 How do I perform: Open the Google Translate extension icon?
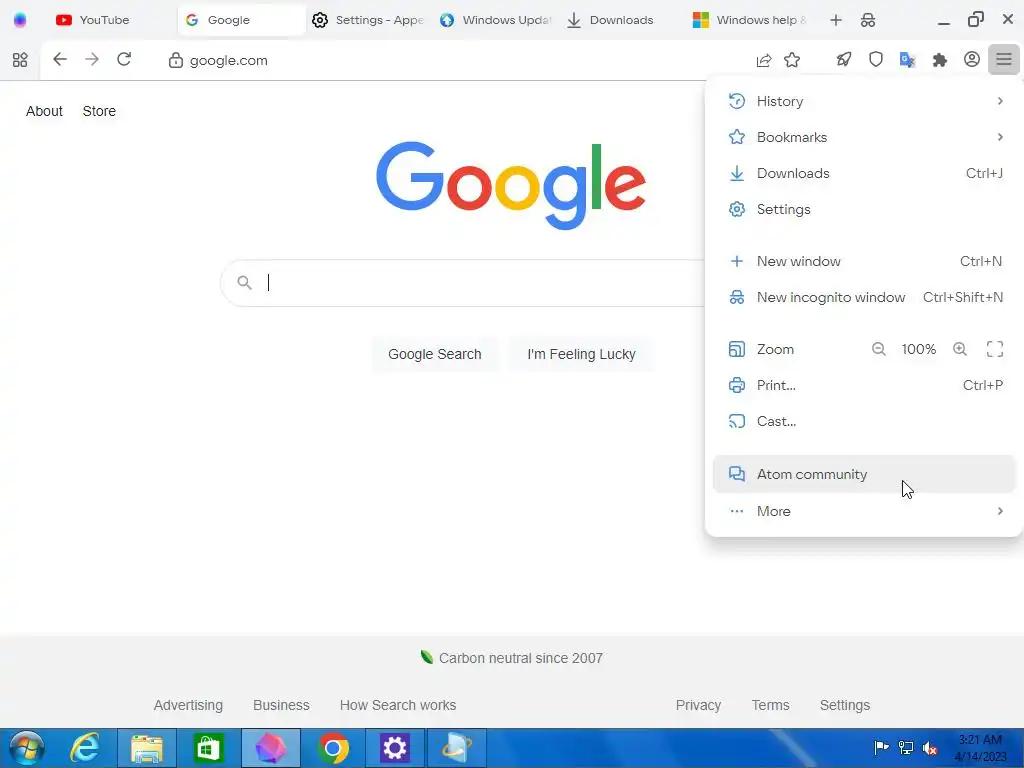[x=907, y=60]
